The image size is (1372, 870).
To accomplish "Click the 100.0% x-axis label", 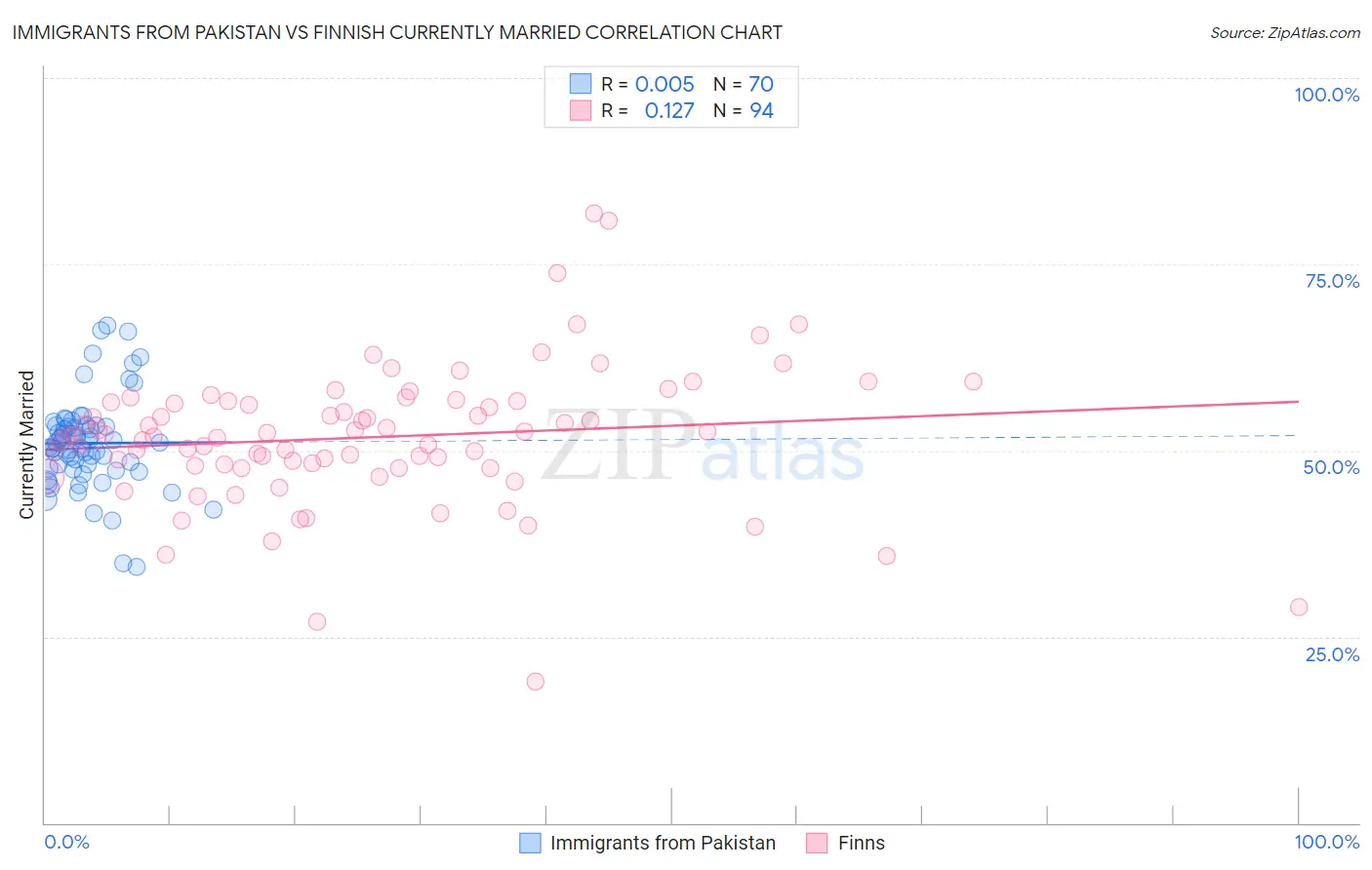I will pyautogui.click(x=1326, y=842).
